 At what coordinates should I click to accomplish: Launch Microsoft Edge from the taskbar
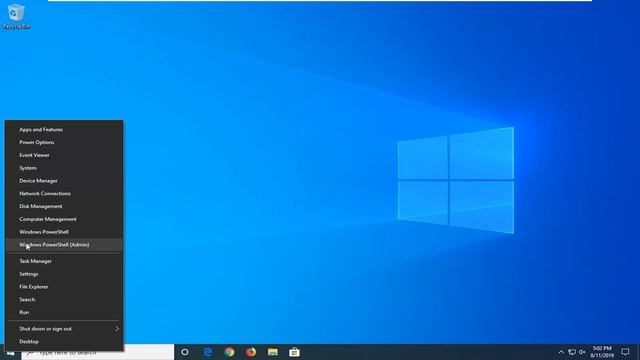(208, 352)
